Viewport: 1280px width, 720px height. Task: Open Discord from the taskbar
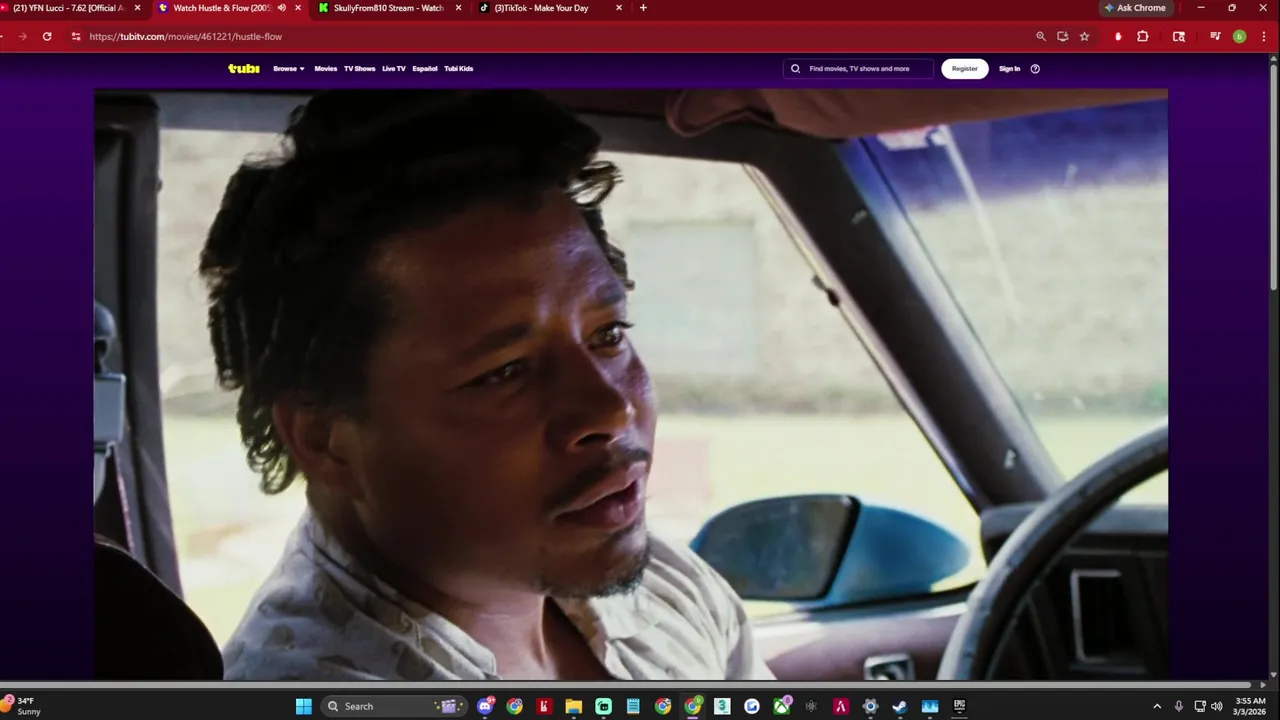pyautogui.click(x=485, y=706)
